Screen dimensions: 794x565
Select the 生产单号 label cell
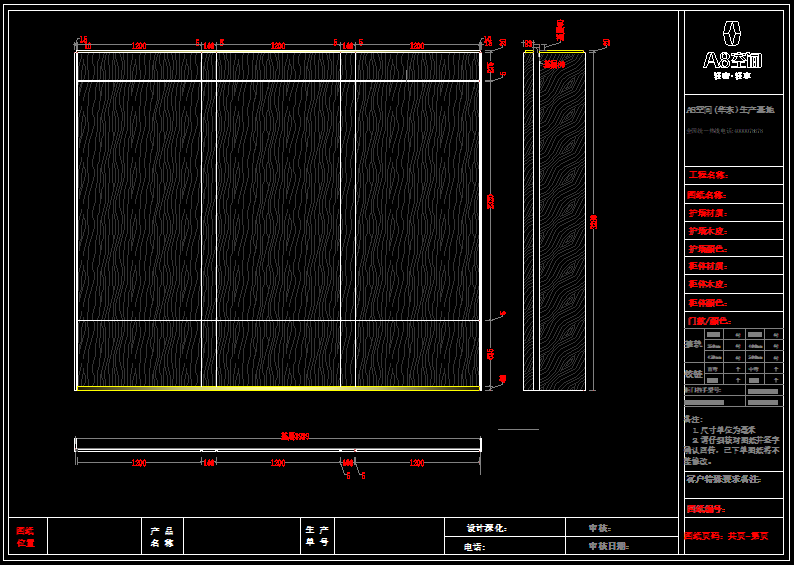317,537
